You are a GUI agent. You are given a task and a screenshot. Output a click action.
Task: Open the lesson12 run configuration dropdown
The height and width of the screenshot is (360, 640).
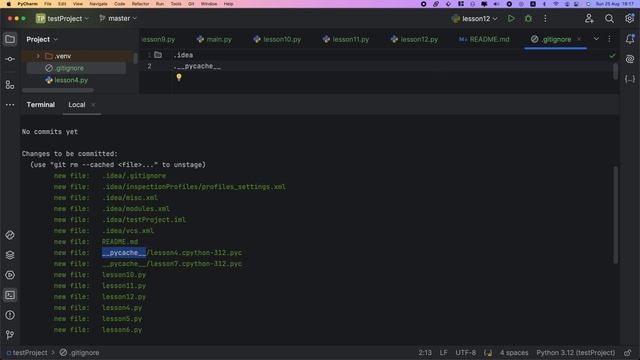[475, 18]
